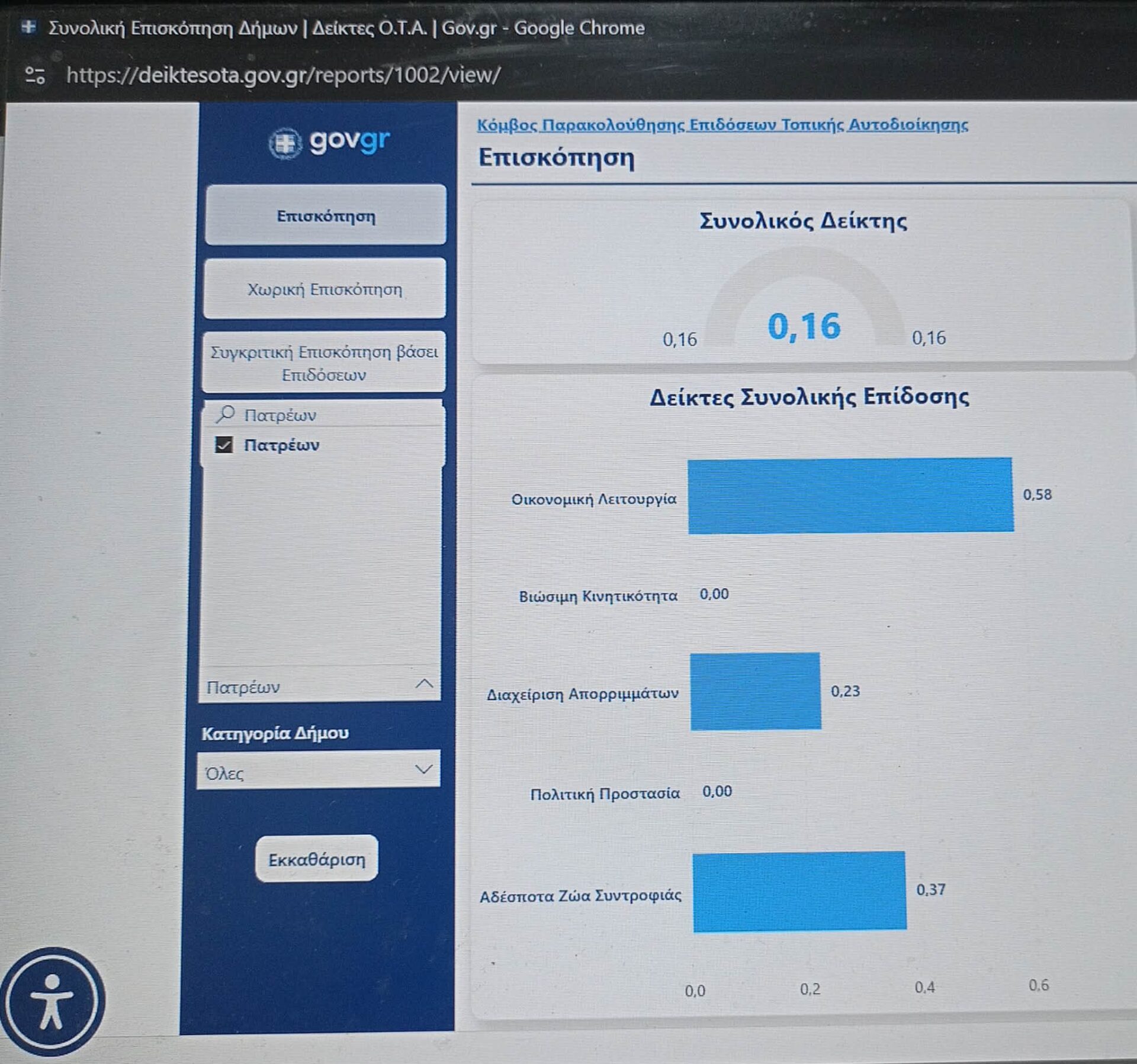Follow the Κόμβος Παρακολούθησης Επιδόσεων Τοπικής Αυτοδιοίκησης link

(722, 125)
